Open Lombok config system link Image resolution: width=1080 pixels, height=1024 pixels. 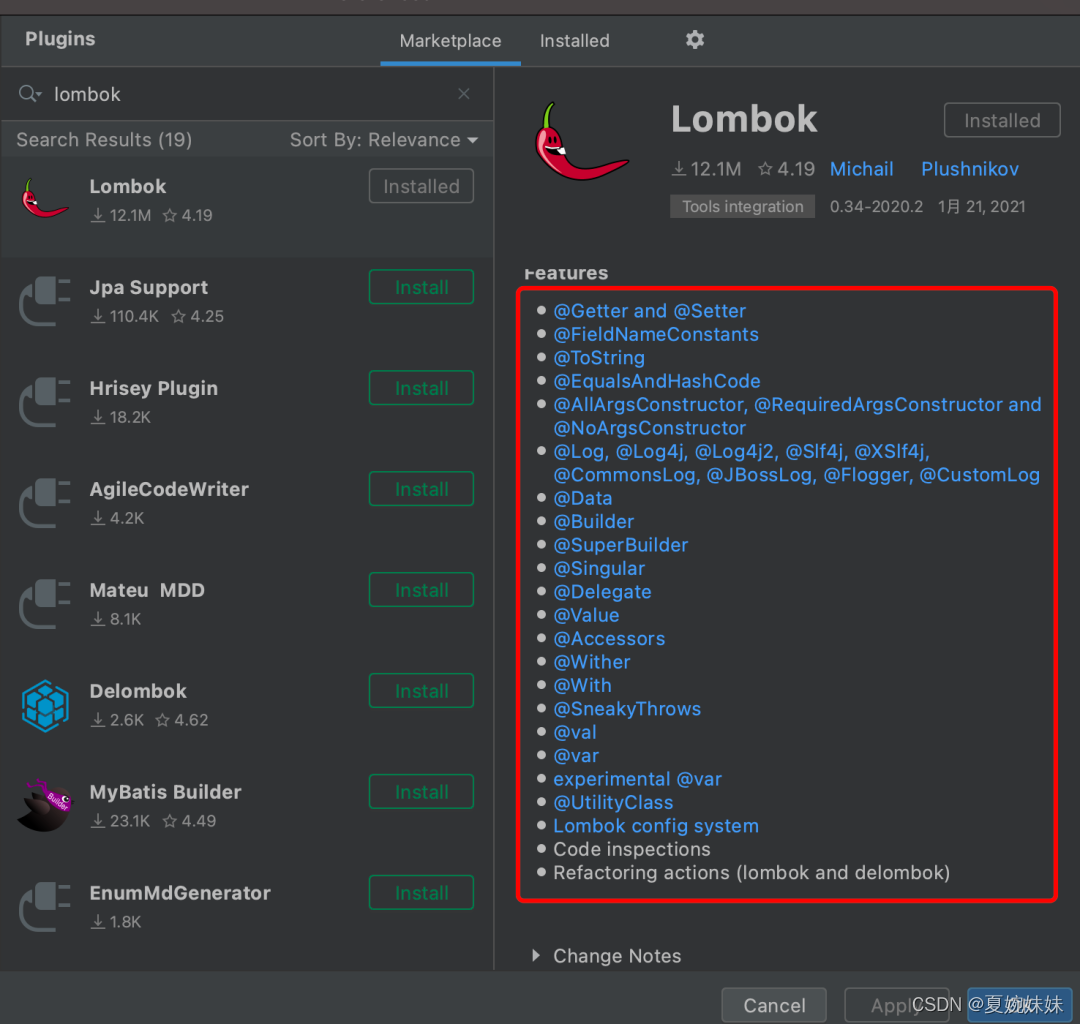[656, 826]
